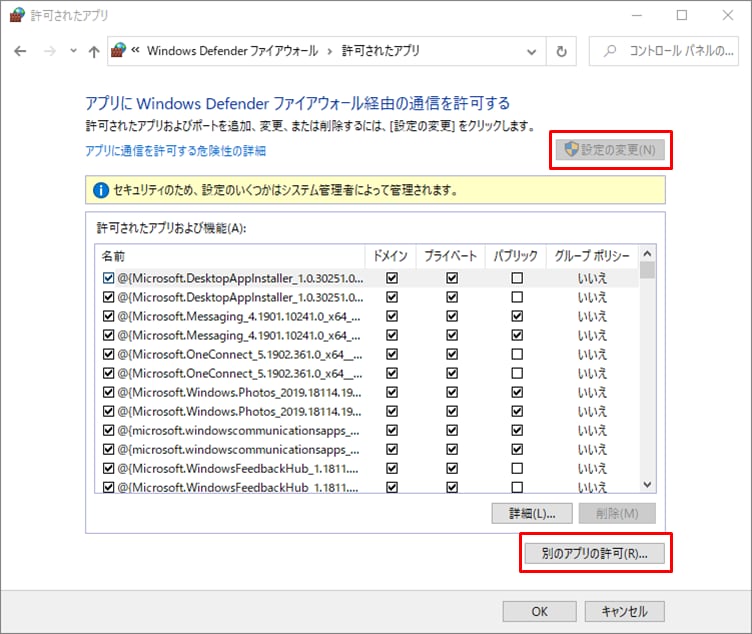Click the search magnifier icon
This screenshot has width=752, height=634.
pyautogui.click(x=610, y=50)
